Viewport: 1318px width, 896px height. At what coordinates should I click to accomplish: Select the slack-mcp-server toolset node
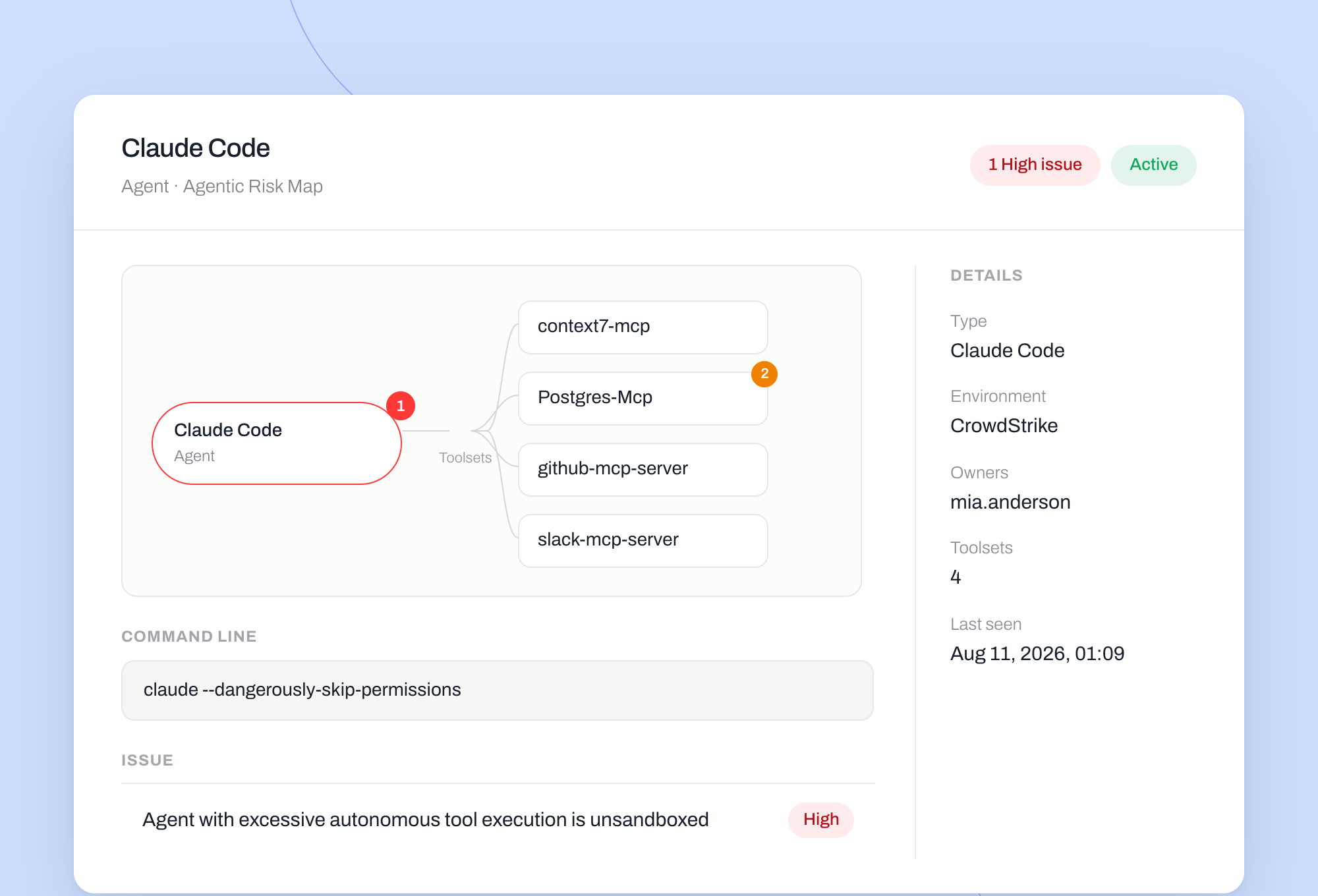coord(643,541)
